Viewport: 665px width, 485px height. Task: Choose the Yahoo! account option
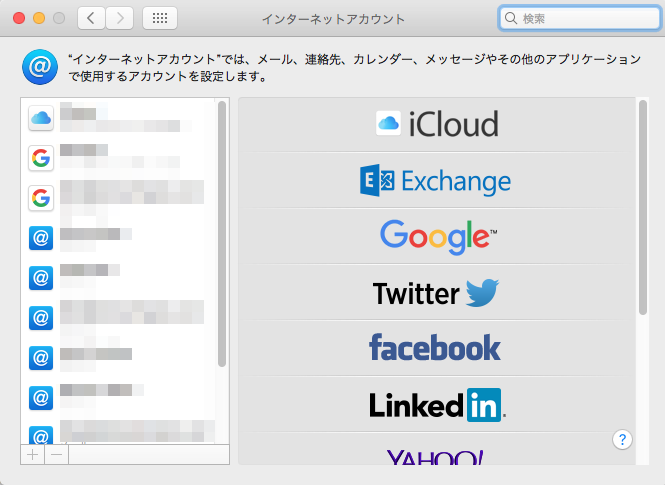pos(436,456)
